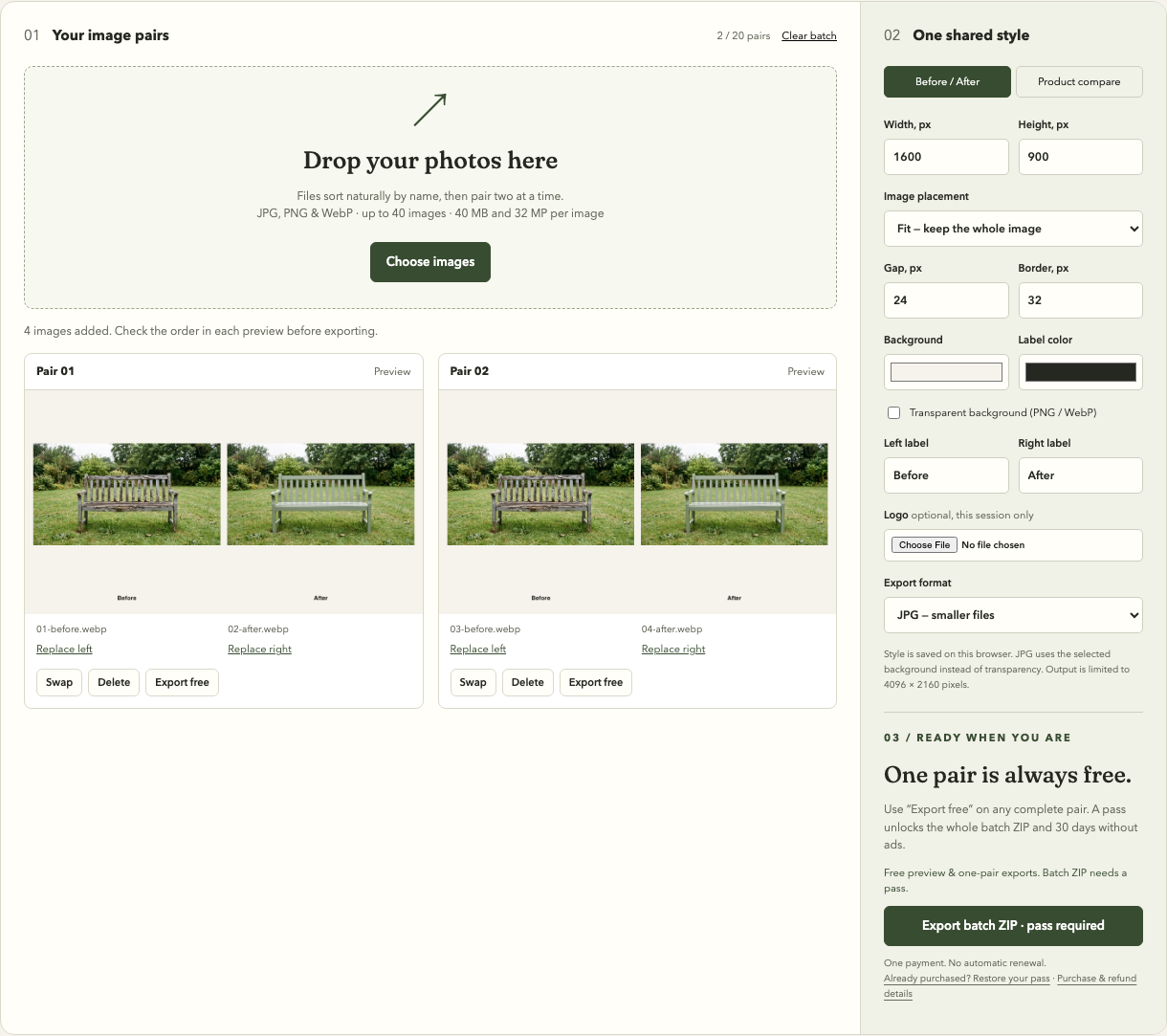Edit the Left label field
Image resolution: width=1167 pixels, height=1036 pixels.
pos(946,475)
